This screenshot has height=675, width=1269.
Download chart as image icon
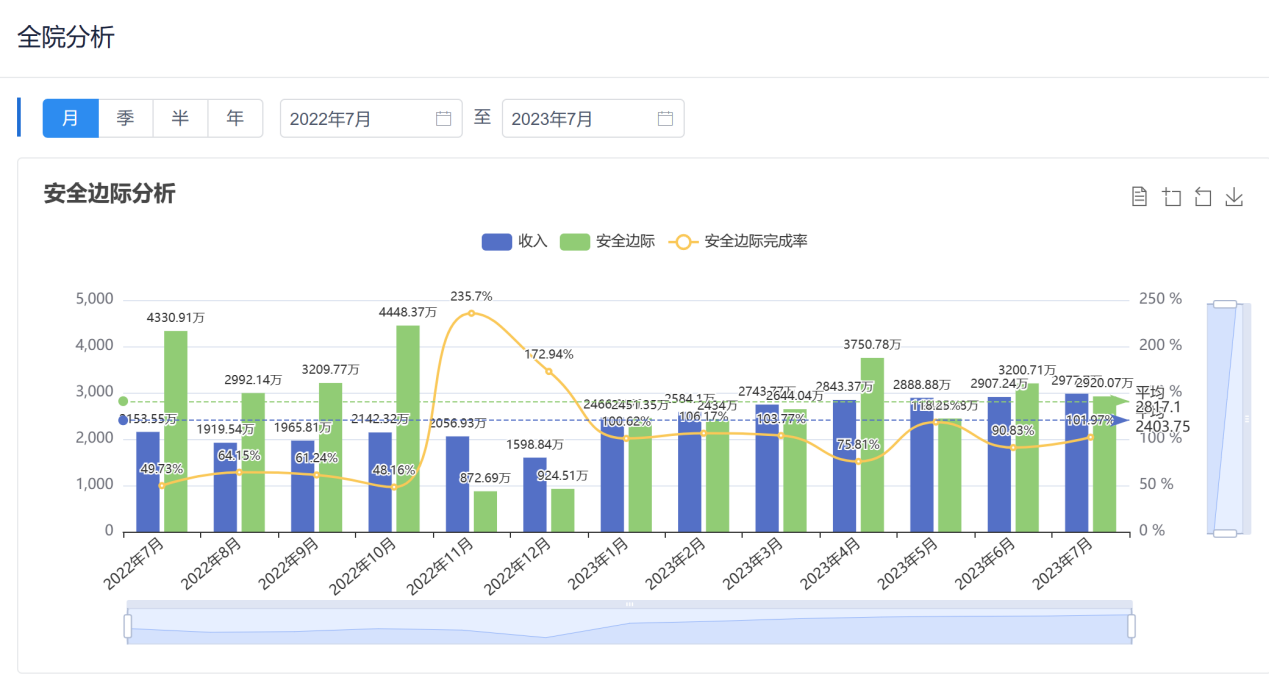click(x=1234, y=197)
